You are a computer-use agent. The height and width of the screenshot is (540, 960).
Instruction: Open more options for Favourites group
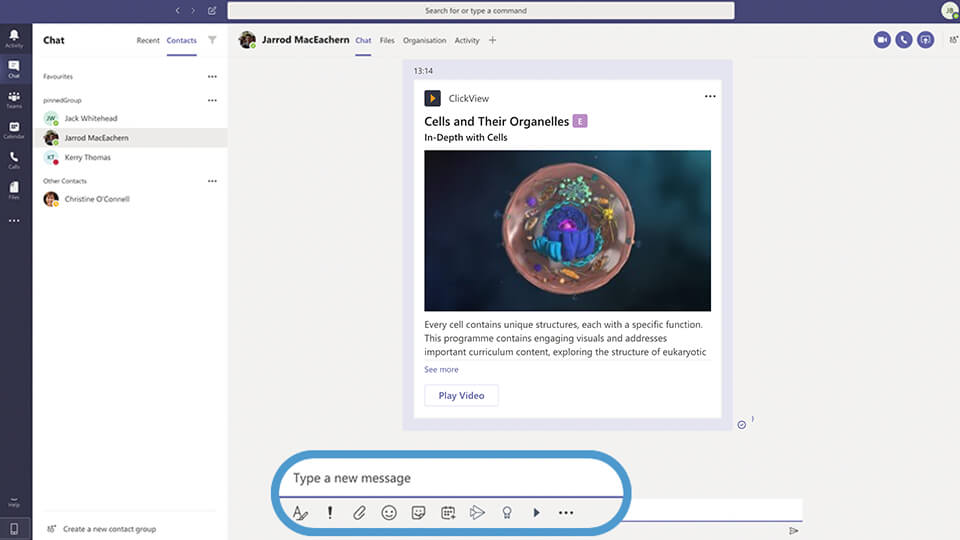(x=212, y=77)
